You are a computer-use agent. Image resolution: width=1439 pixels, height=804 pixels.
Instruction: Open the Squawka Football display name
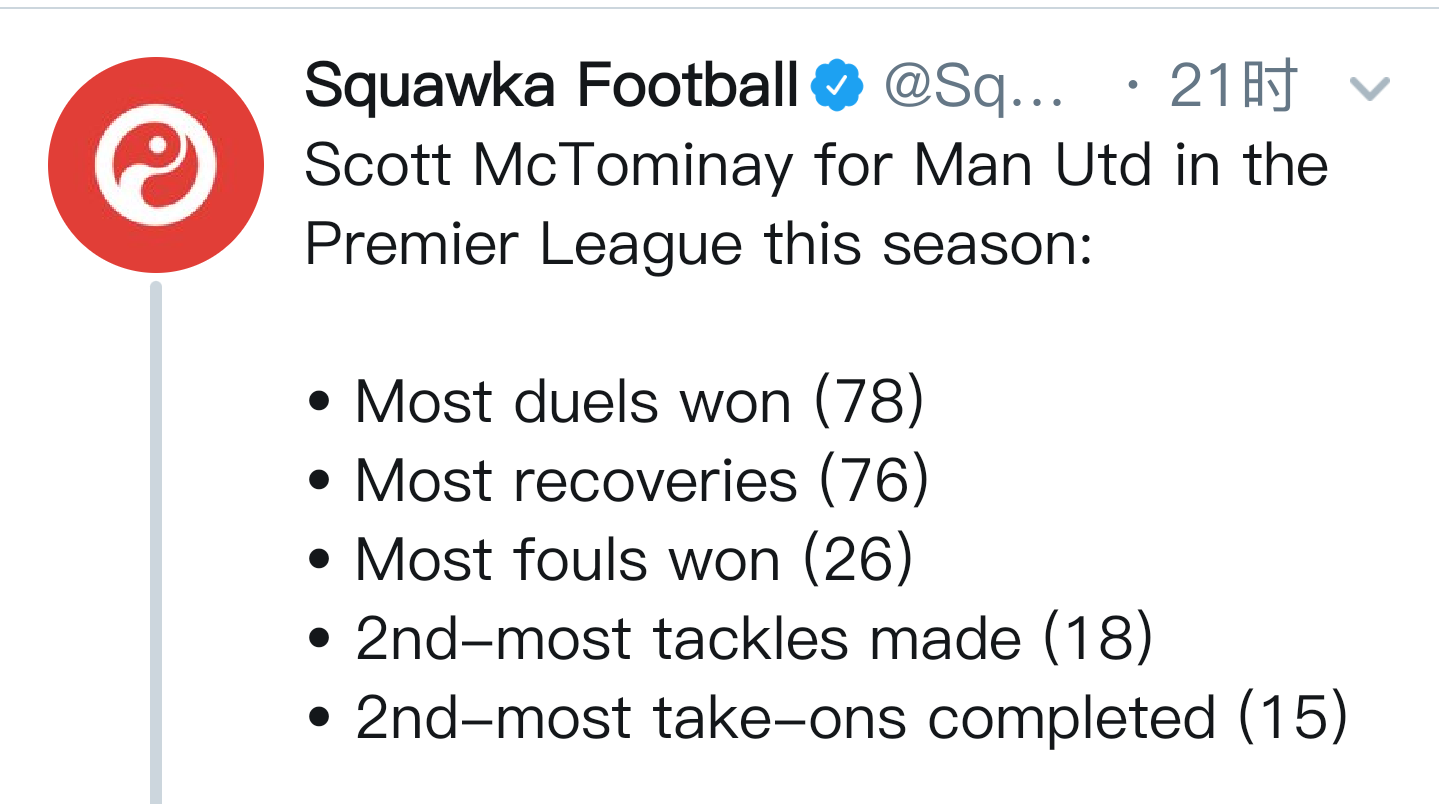552,86
